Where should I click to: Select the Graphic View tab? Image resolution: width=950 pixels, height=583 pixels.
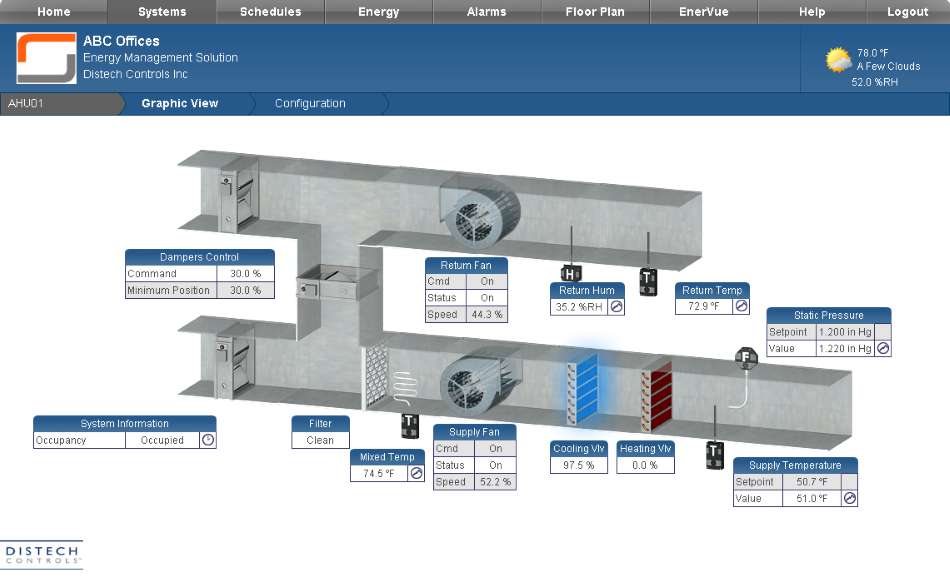[180, 104]
